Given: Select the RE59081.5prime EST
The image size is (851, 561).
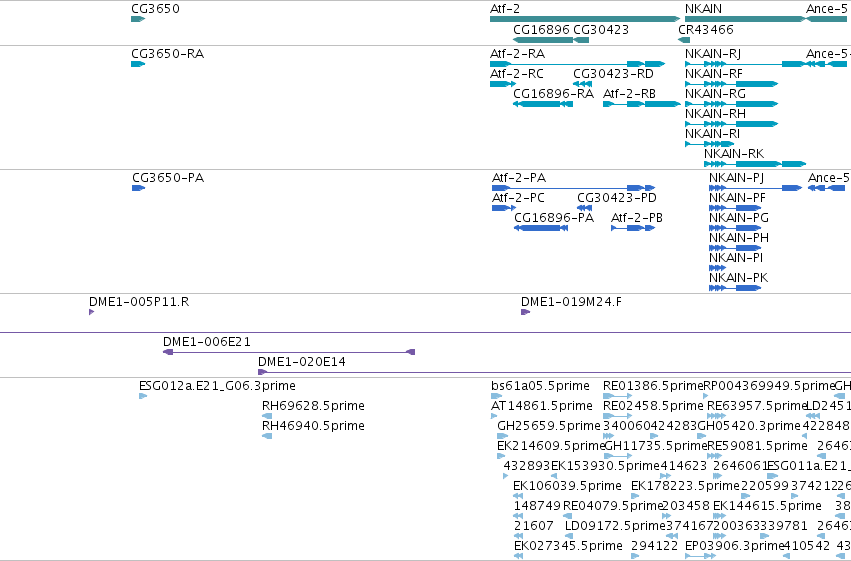Looking at the screenshot, I should (716, 456).
